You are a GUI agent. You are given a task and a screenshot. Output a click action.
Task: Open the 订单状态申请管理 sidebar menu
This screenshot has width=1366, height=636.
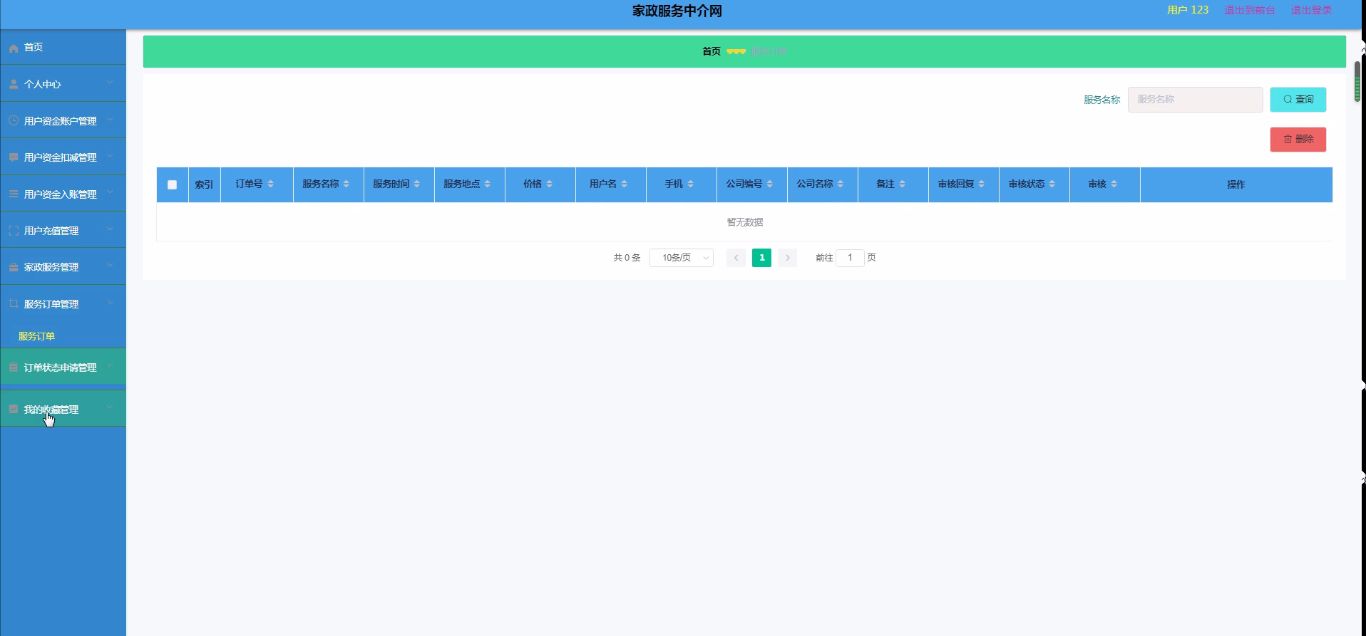click(63, 367)
